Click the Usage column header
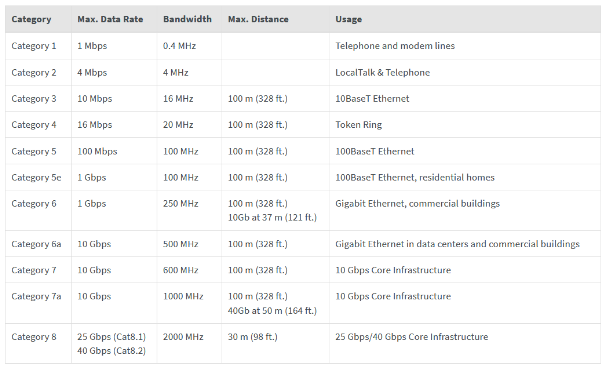 tap(348, 19)
